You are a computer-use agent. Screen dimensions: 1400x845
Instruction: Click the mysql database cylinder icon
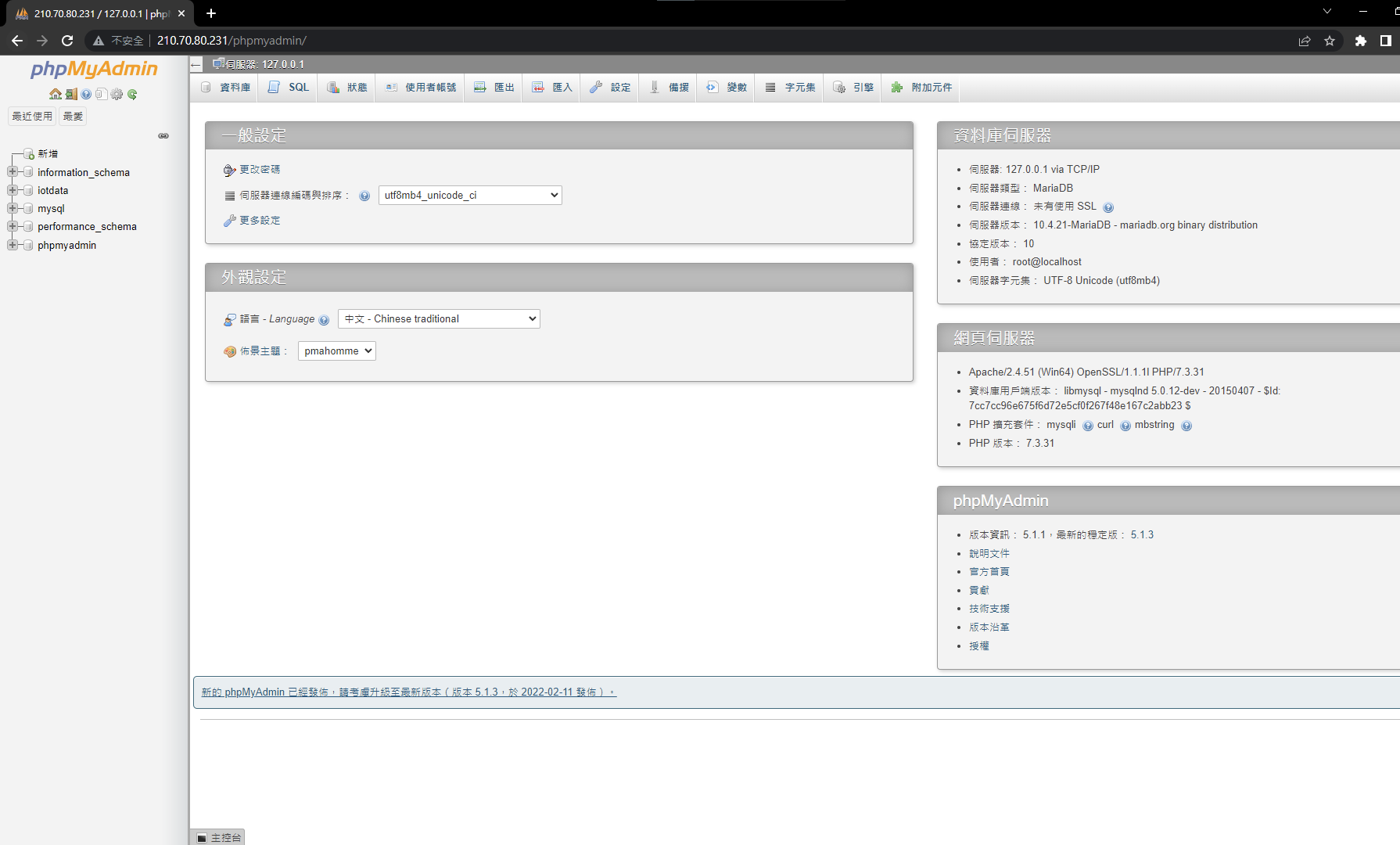pyautogui.click(x=29, y=208)
